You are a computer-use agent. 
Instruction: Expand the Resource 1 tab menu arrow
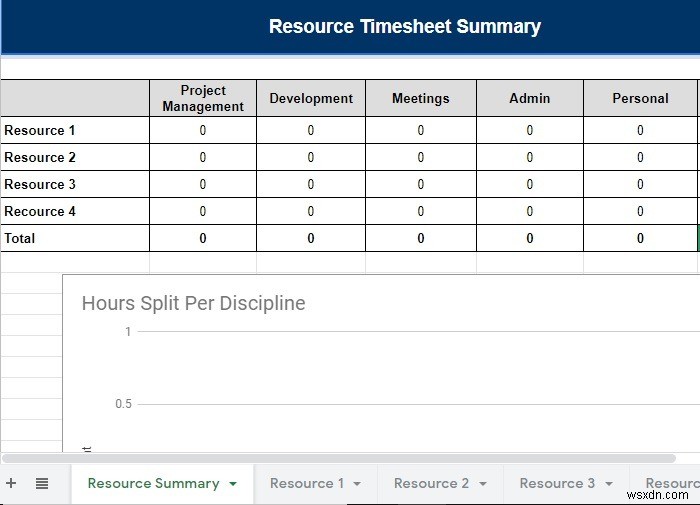[357, 484]
